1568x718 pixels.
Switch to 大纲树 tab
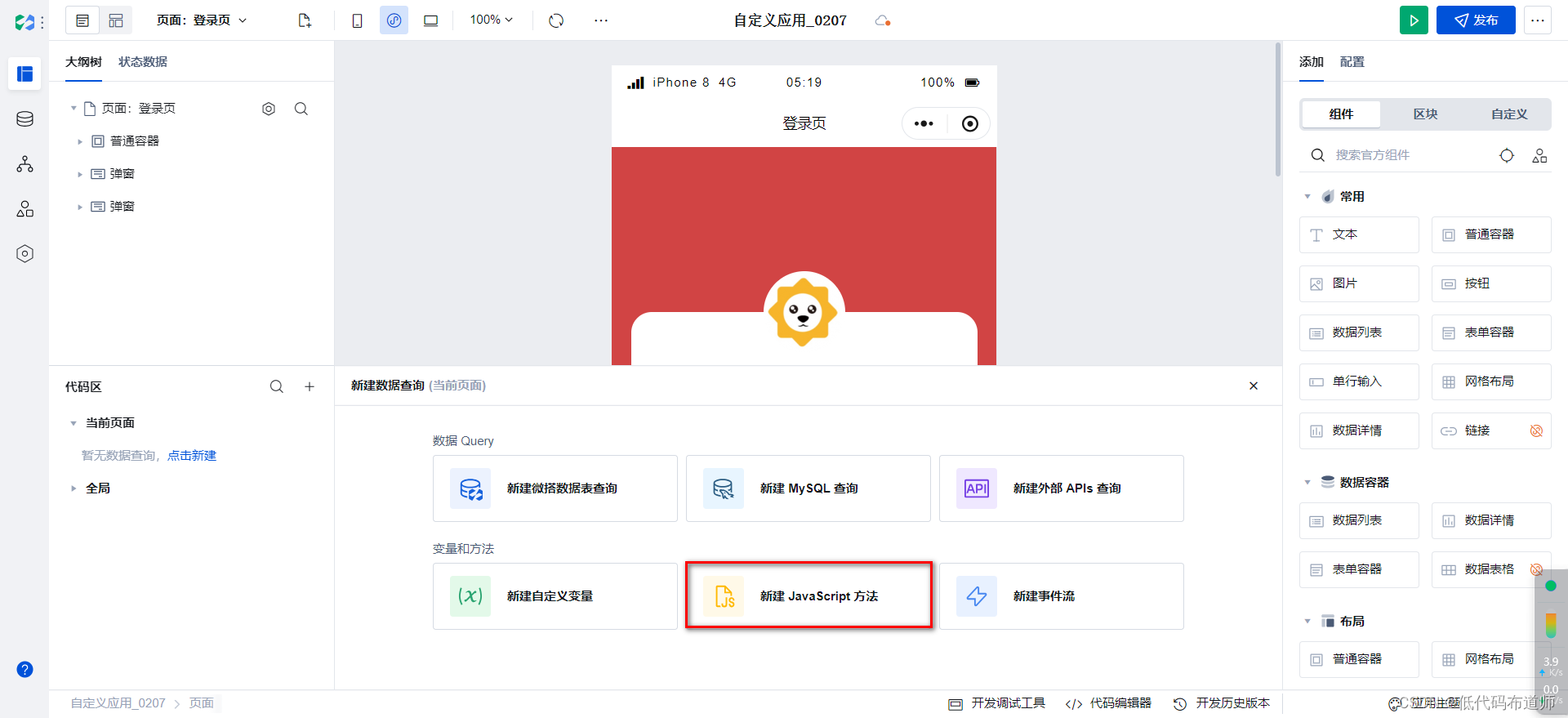tap(83, 62)
